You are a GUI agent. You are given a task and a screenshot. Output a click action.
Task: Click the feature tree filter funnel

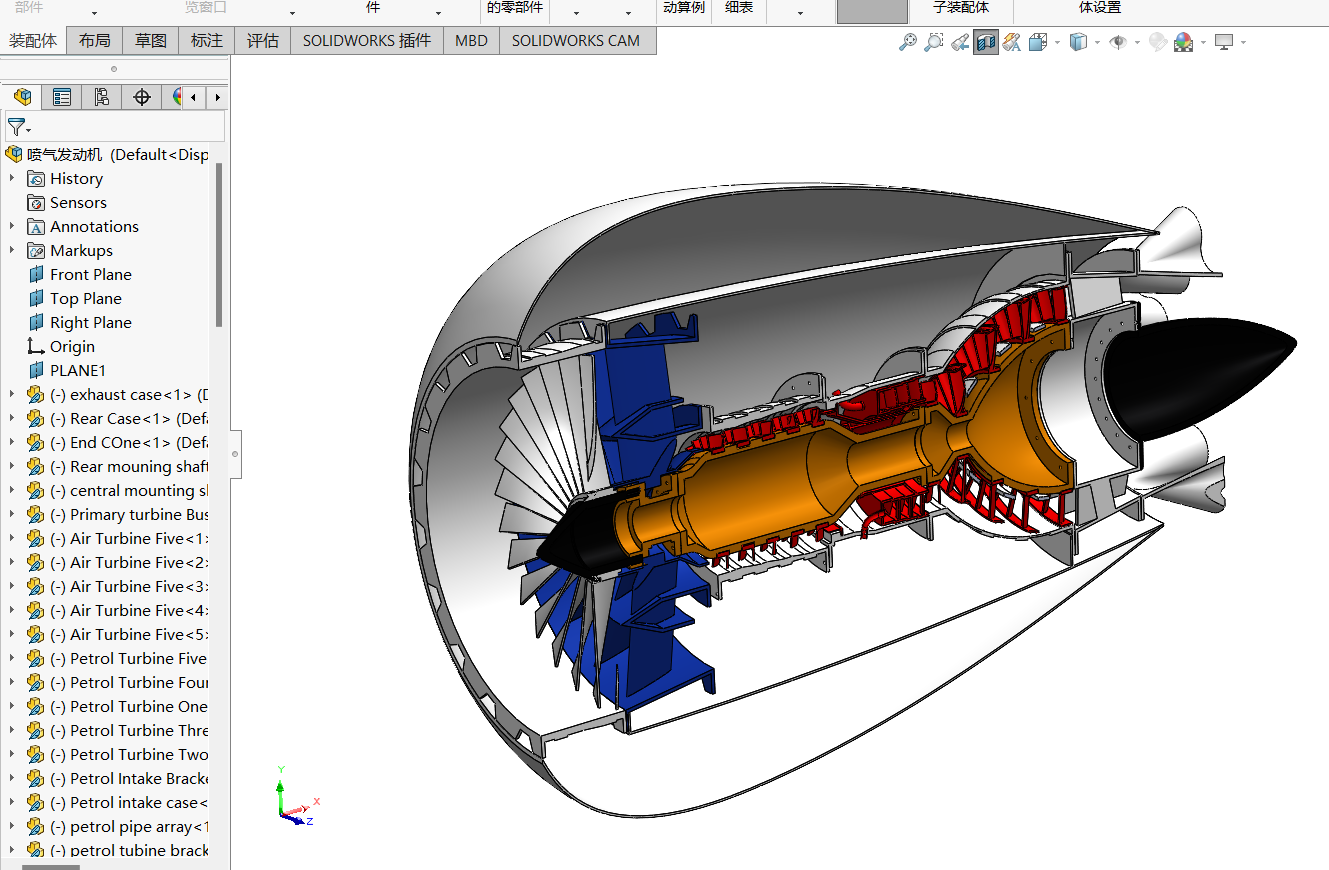click(x=17, y=127)
